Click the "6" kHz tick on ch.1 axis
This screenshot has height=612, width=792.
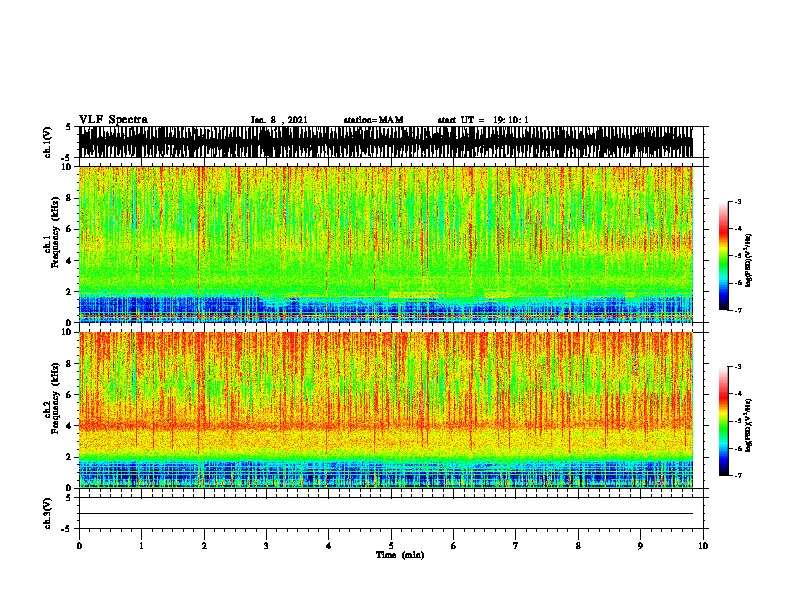[x=71, y=230]
